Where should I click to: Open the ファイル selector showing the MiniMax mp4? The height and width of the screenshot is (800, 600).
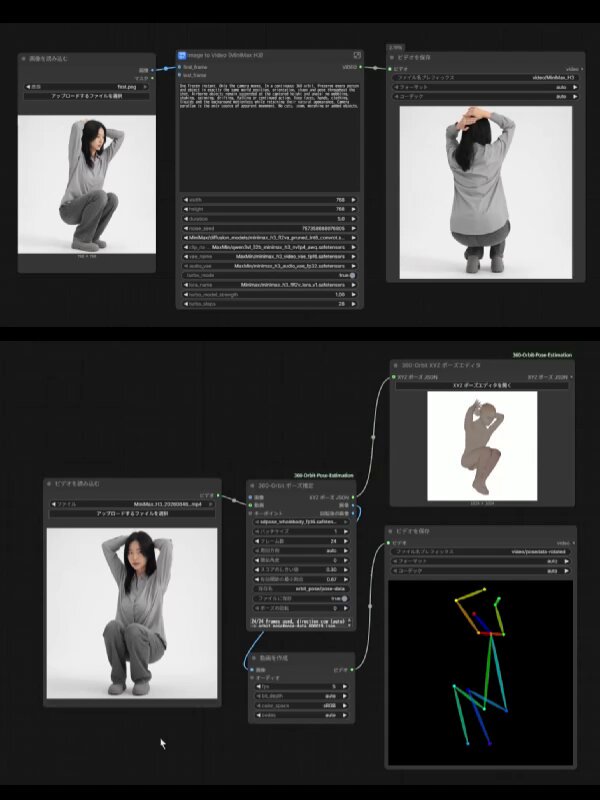tap(132, 504)
